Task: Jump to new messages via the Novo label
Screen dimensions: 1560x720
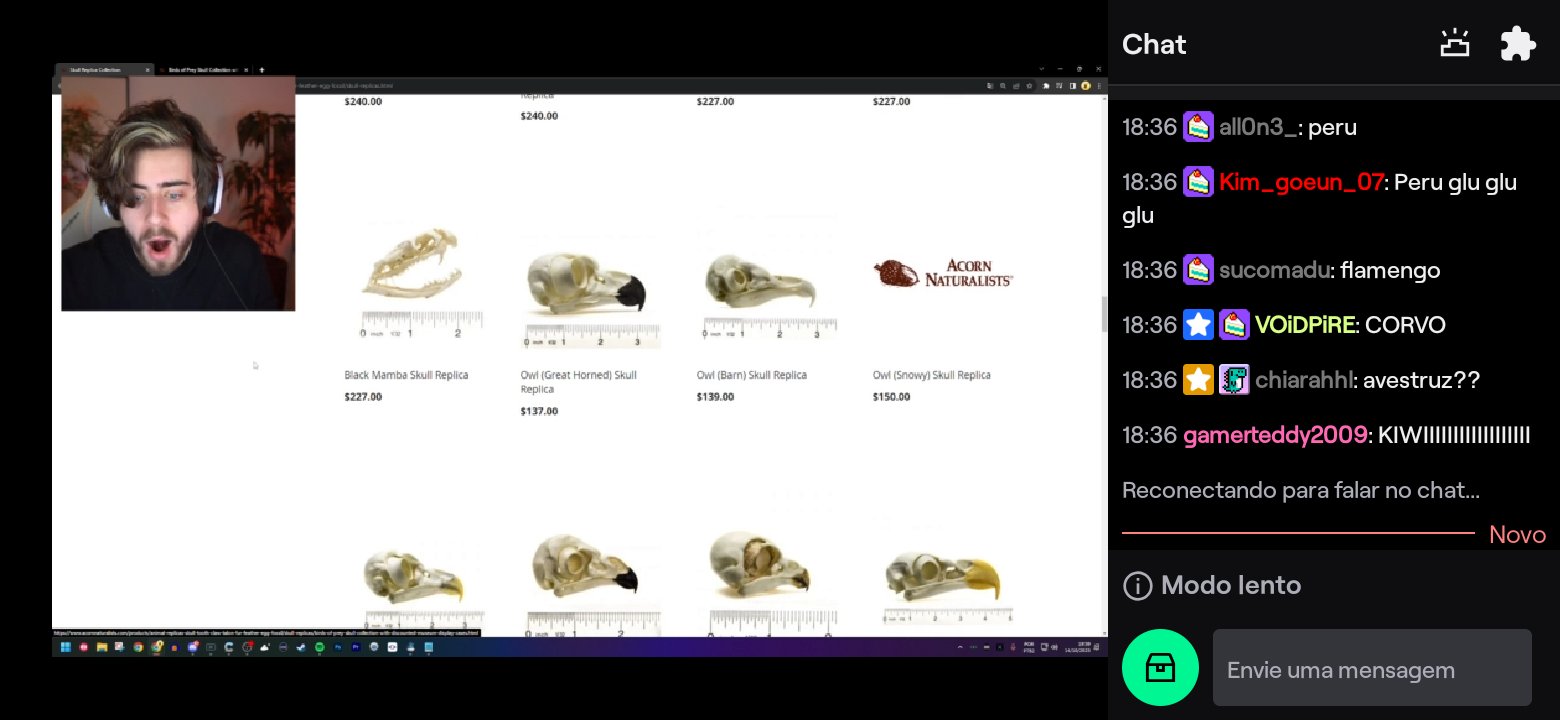Action: pyautogui.click(x=1517, y=534)
